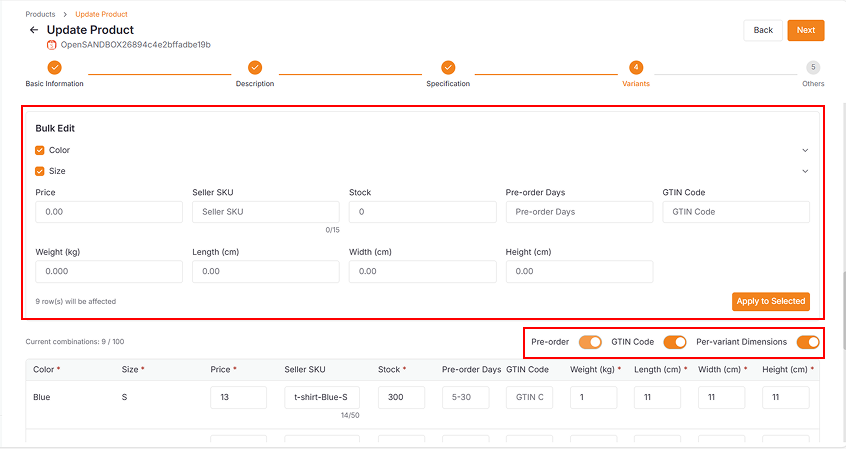Uncheck the Size checkbox in Bulk Edit
The image size is (846, 449).
coord(40,171)
